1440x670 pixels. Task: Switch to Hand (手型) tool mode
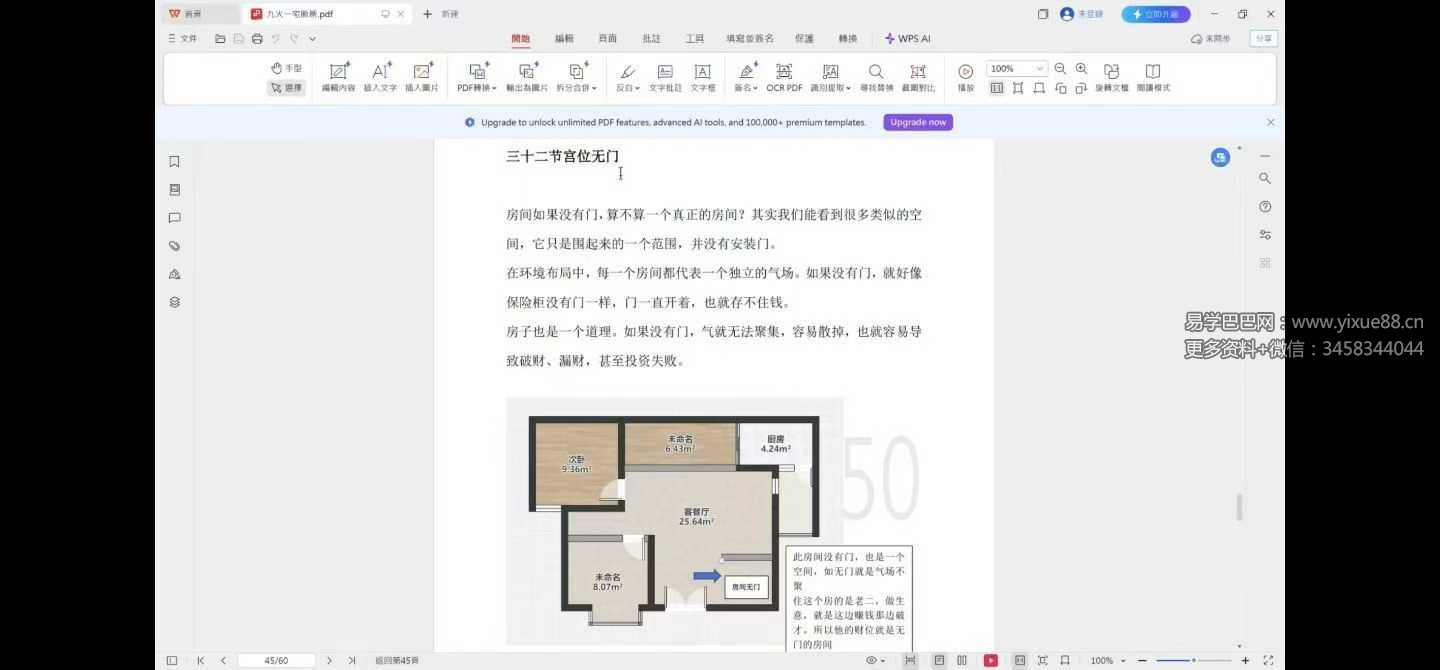(x=286, y=68)
